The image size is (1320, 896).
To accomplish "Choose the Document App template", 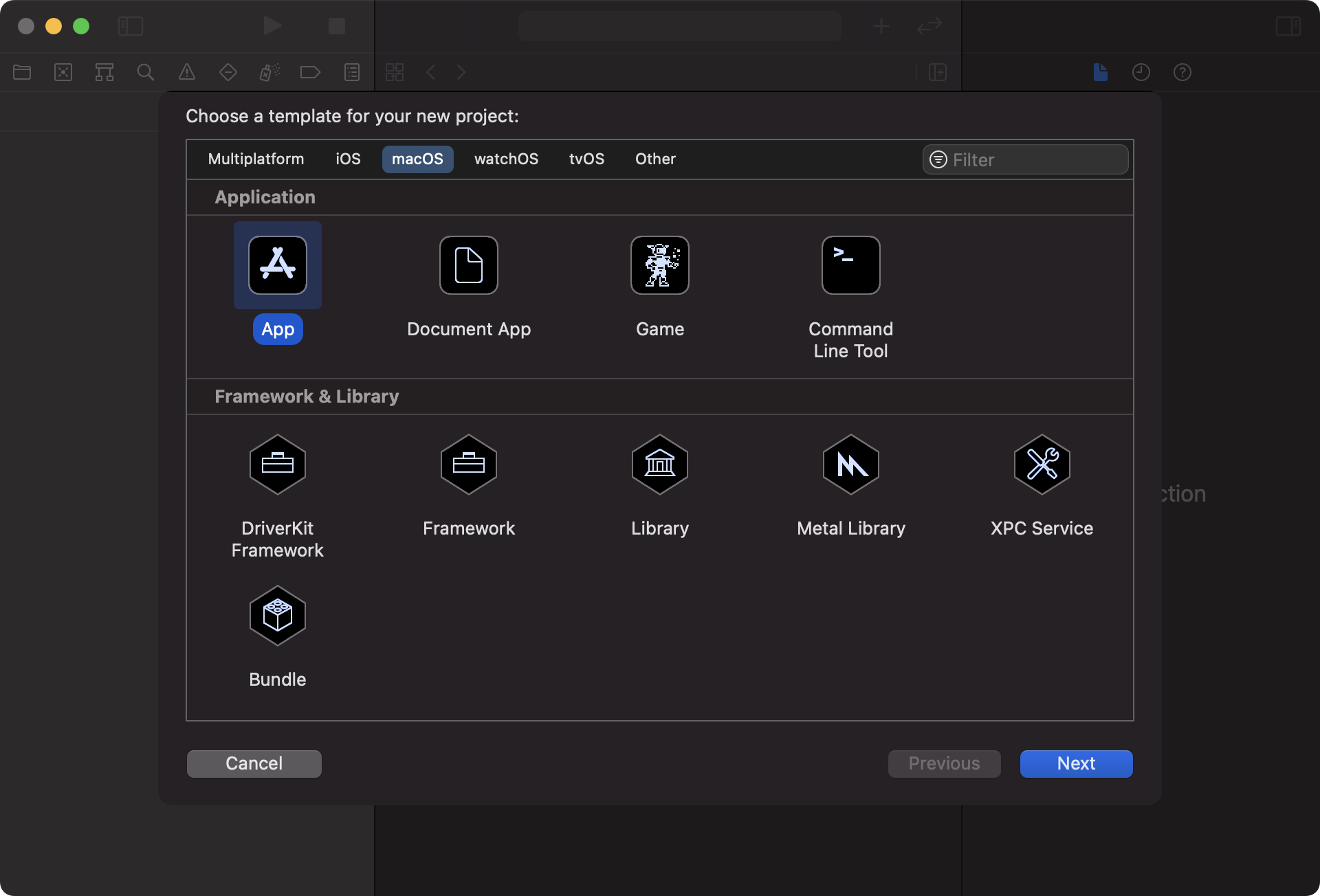I will (x=469, y=265).
